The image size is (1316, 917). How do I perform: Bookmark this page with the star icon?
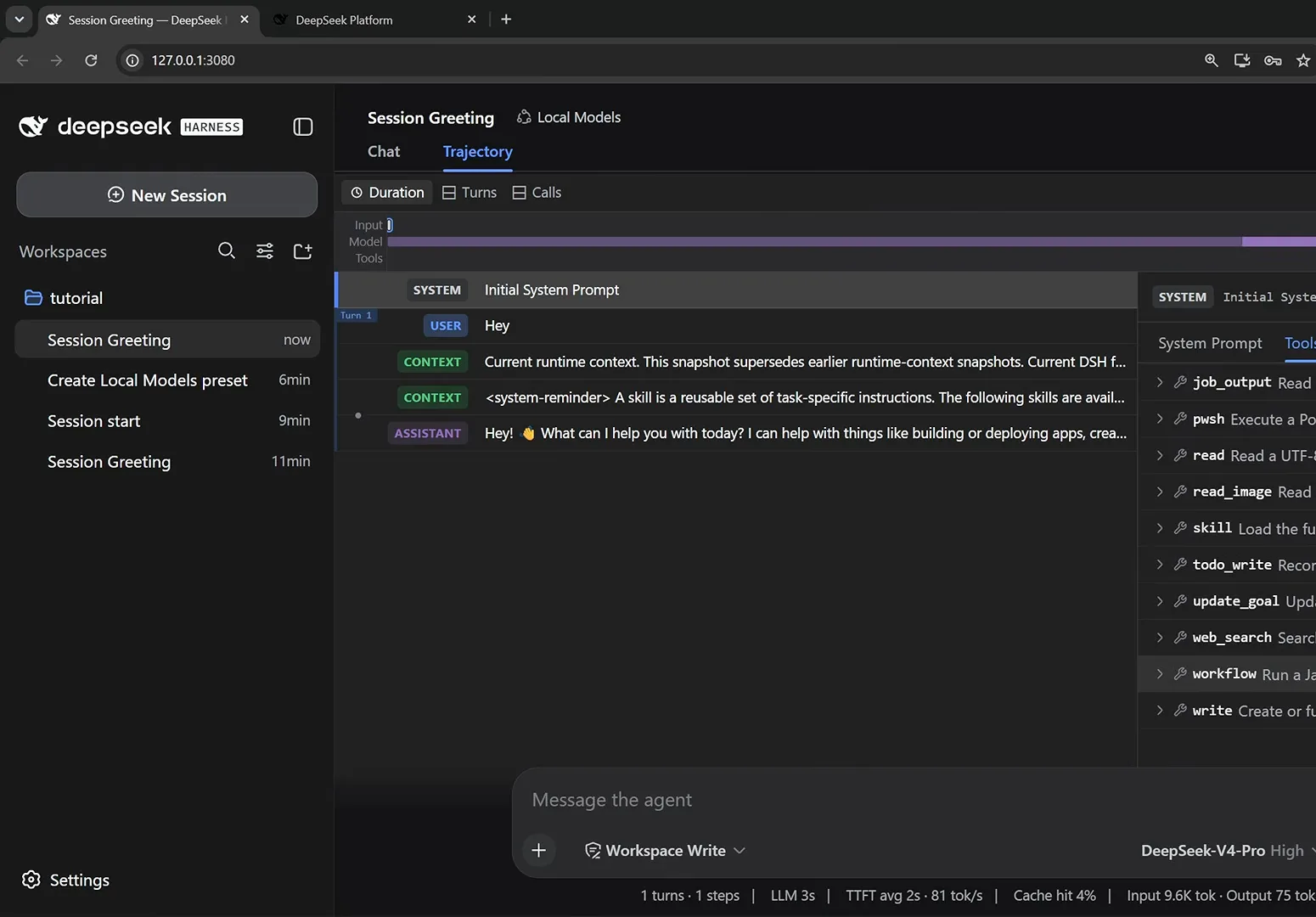click(1303, 60)
